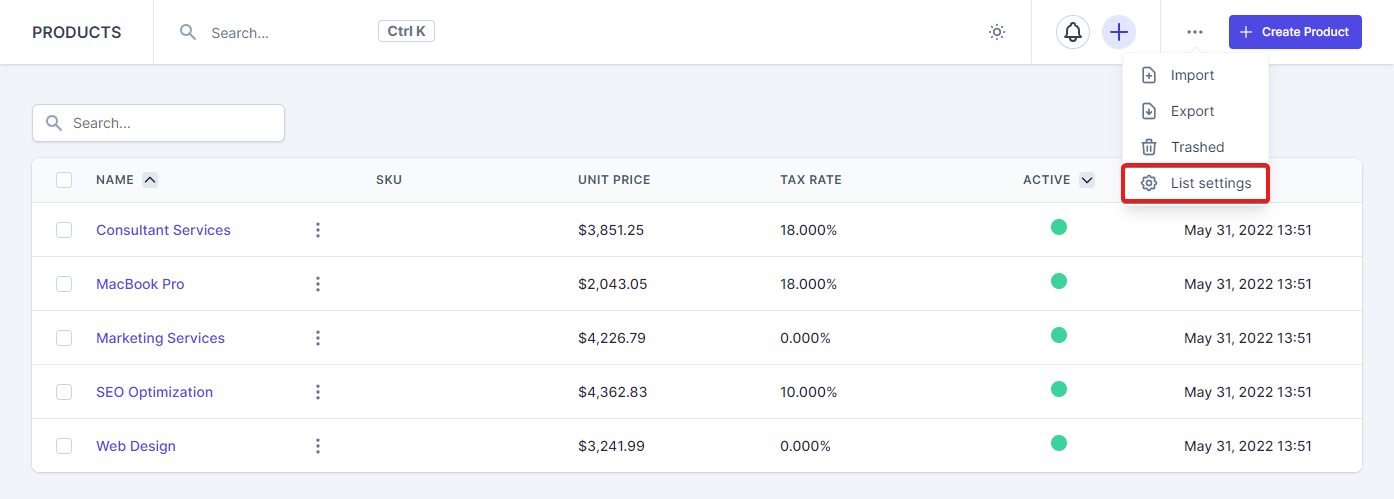The height and width of the screenshot is (499, 1394).
Task: Click the PRODUCTS page title
Action: pos(77,32)
